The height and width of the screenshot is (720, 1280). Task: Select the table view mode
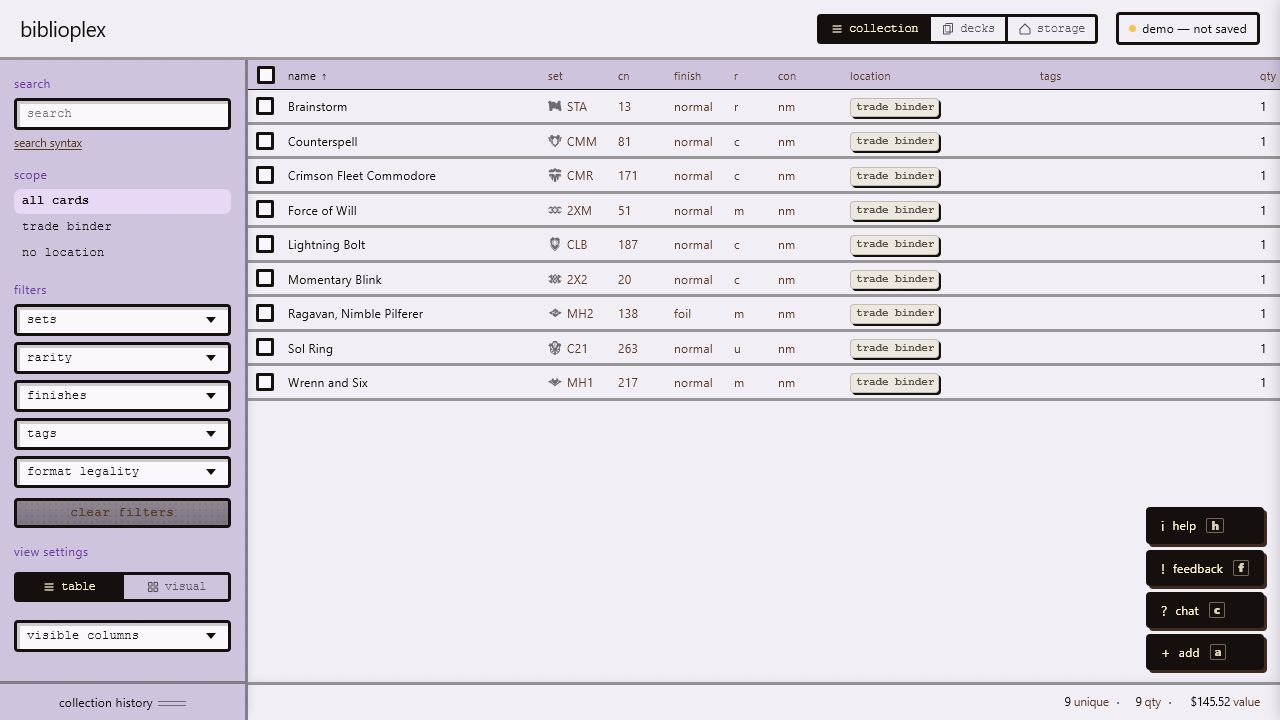pos(69,587)
